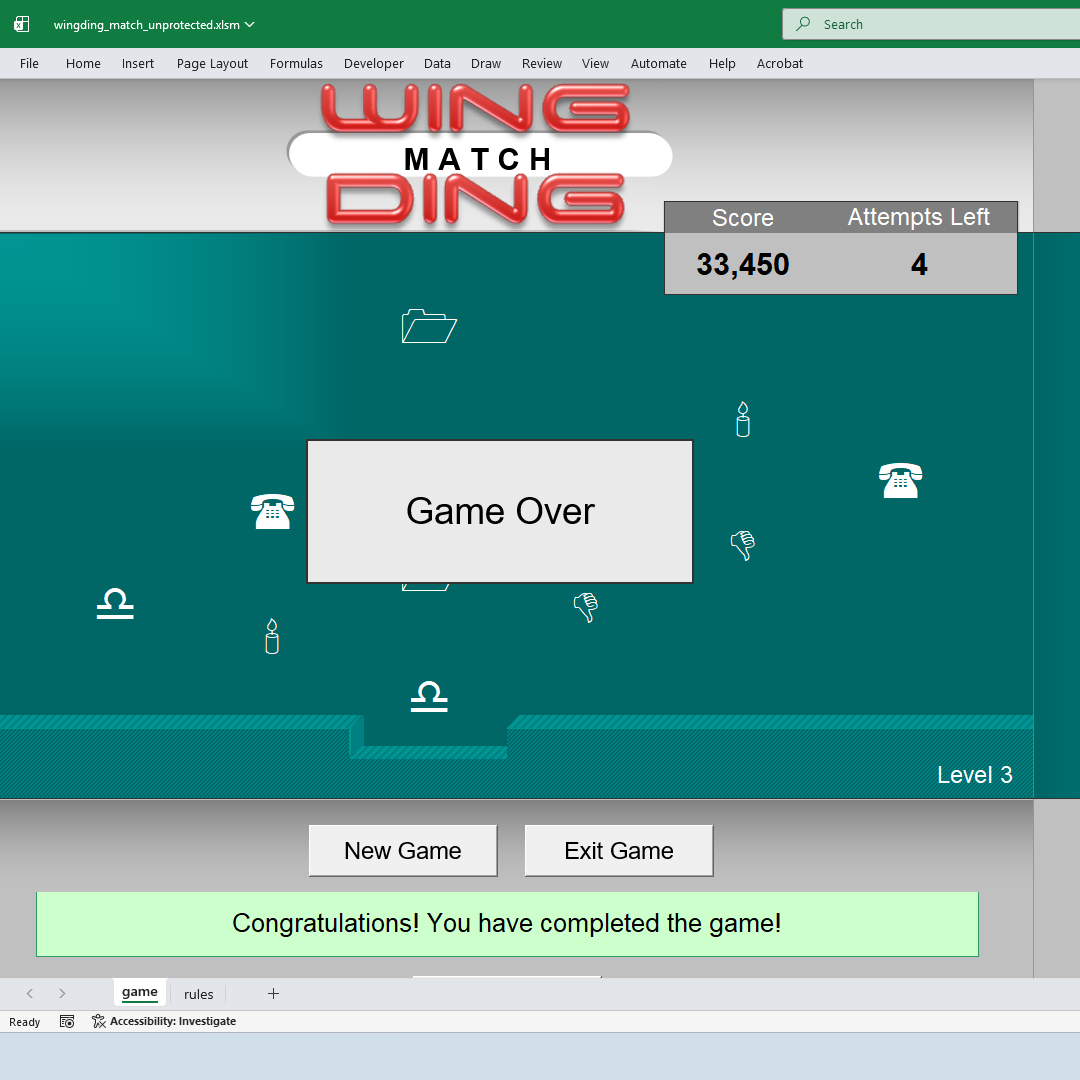The image size is (1080, 1080).
Task: Select the telephone Wingding on the right
Action: 900,480
